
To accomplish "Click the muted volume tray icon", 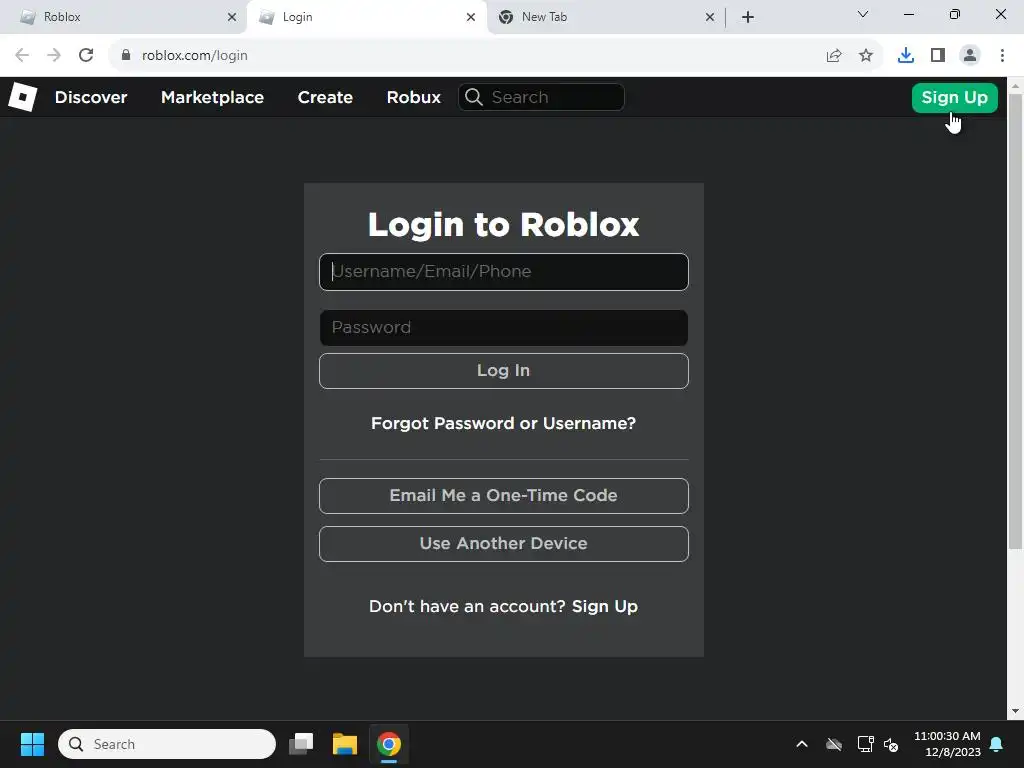I will [891, 744].
